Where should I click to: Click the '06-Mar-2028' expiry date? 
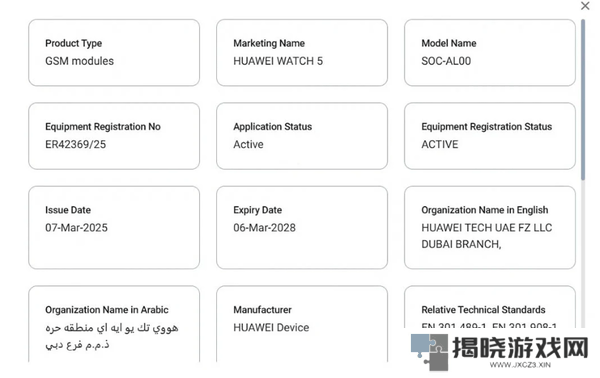[x=264, y=228]
